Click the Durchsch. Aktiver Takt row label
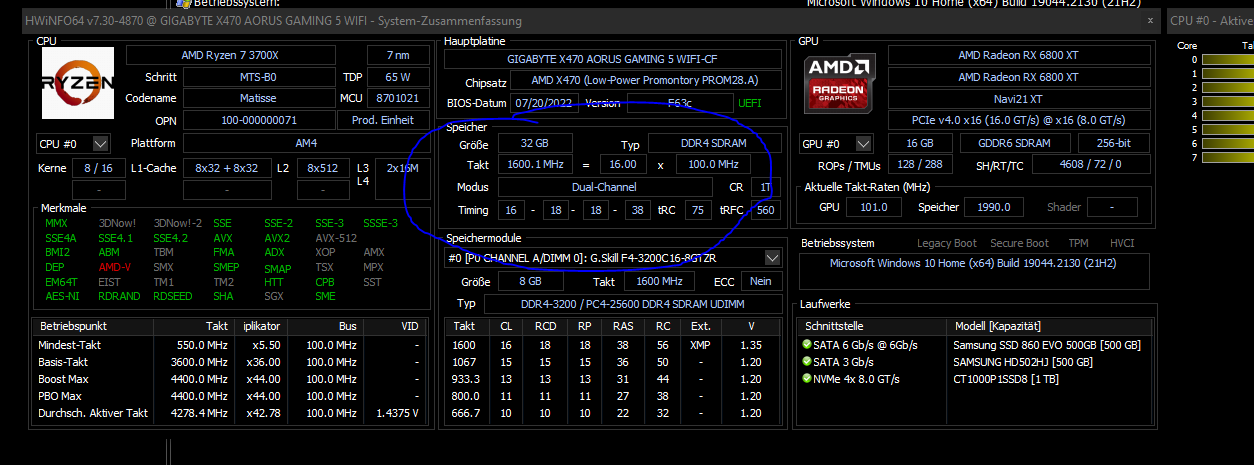1254x465 pixels. pyautogui.click(x=93, y=413)
